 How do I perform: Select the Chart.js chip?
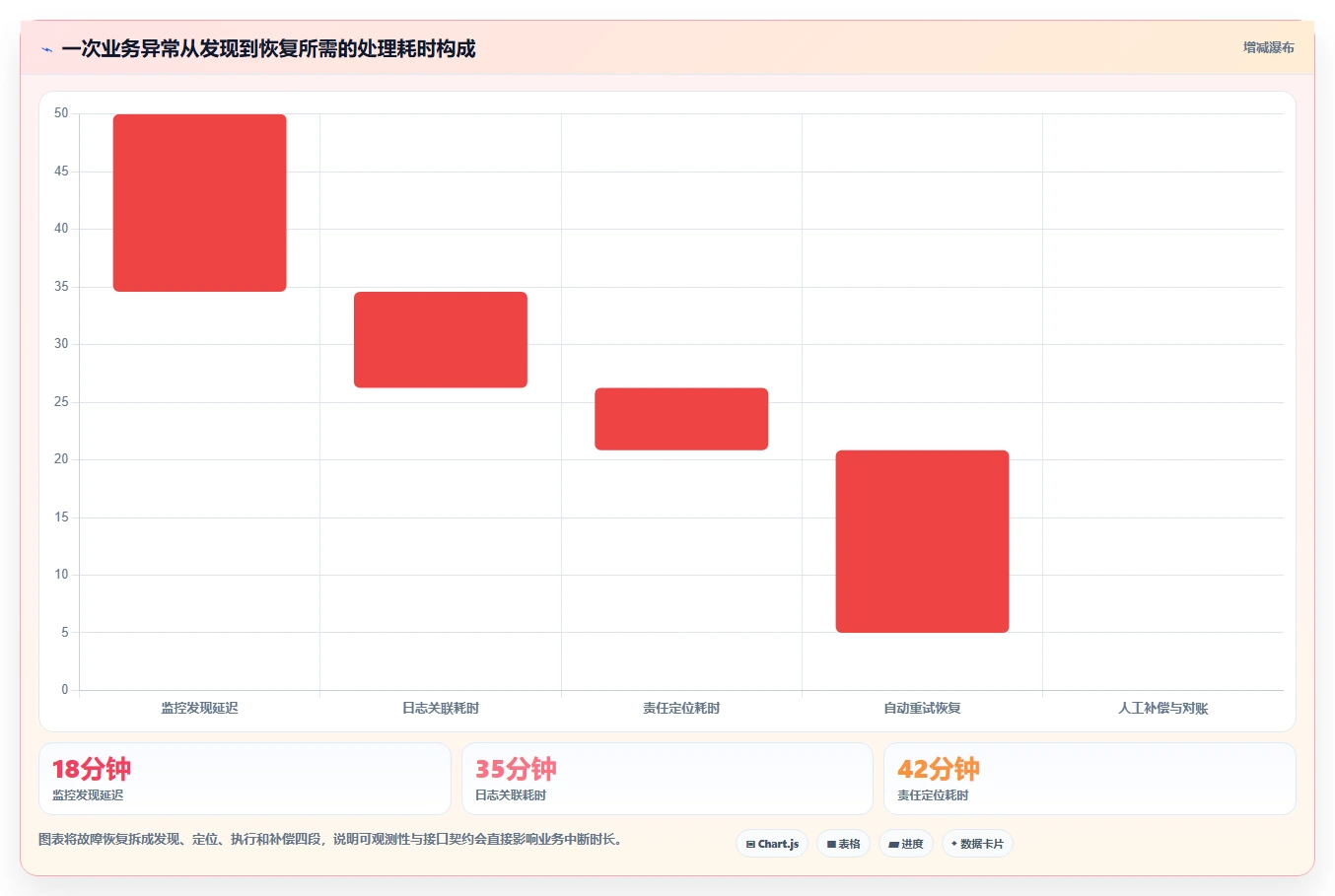coord(772,844)
